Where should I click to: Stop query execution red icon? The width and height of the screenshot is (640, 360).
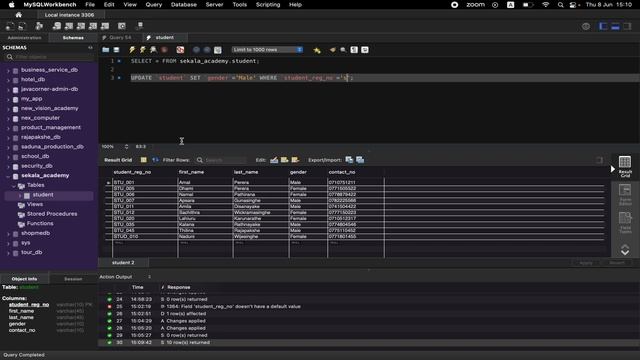click(x=164, y=50)
